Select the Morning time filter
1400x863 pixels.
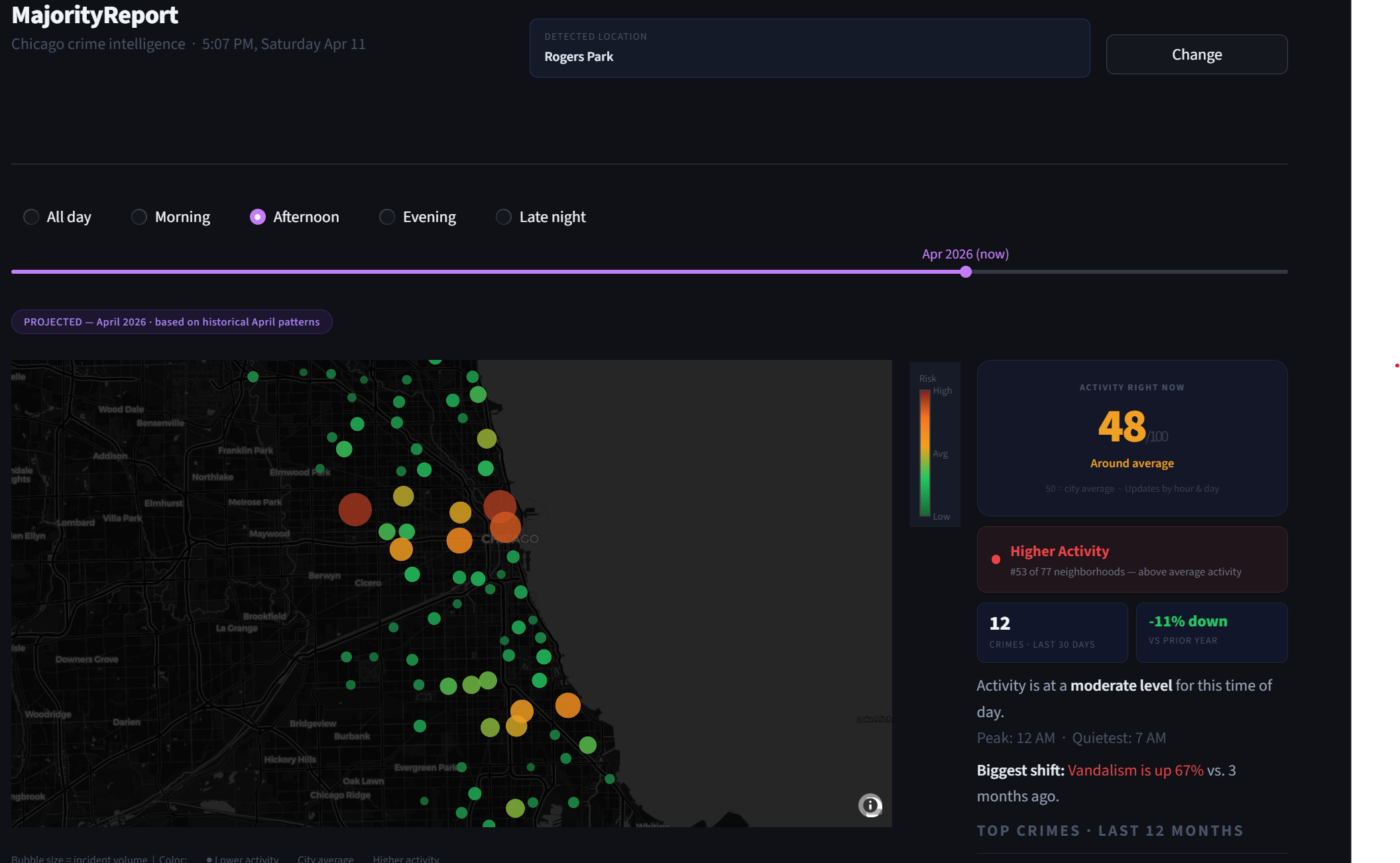point(139,217)
